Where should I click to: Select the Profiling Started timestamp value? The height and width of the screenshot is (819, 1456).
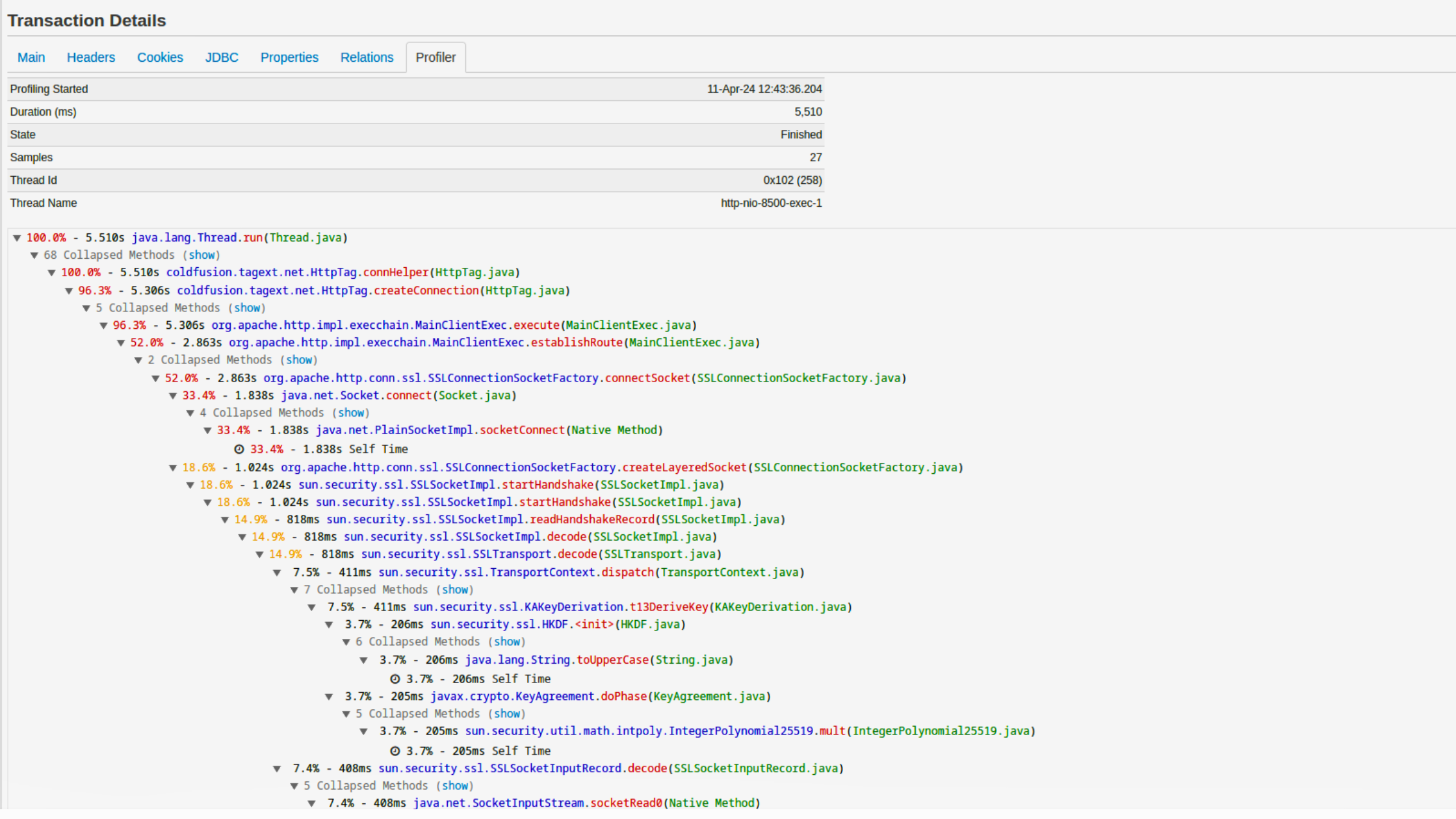(764, 89)
